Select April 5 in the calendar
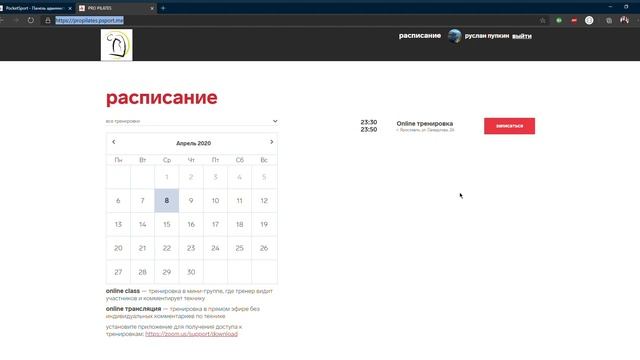Viewport: 640px width, 360px height. pos(264,177)
